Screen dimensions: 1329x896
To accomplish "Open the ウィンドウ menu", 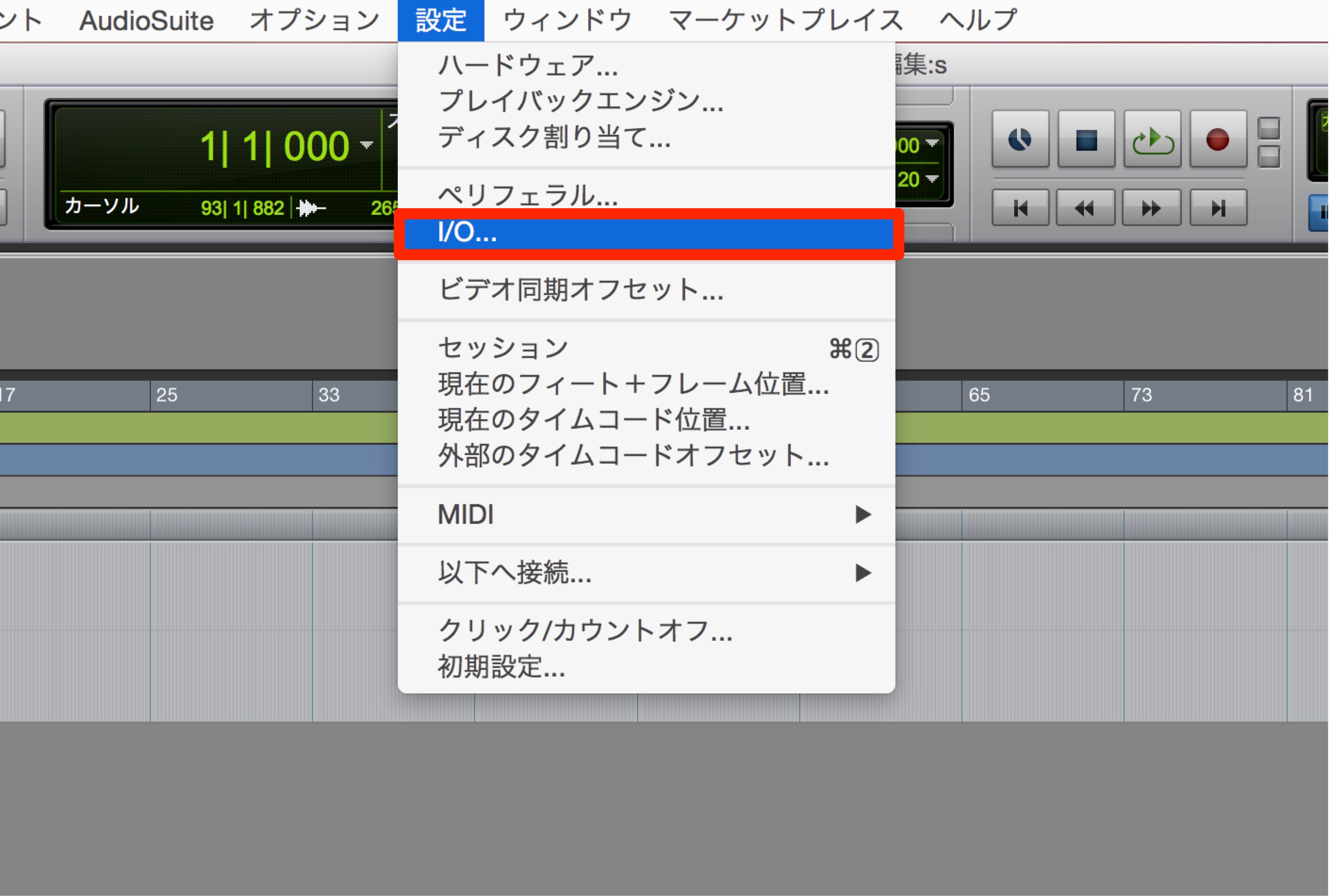I will point(567,21).
